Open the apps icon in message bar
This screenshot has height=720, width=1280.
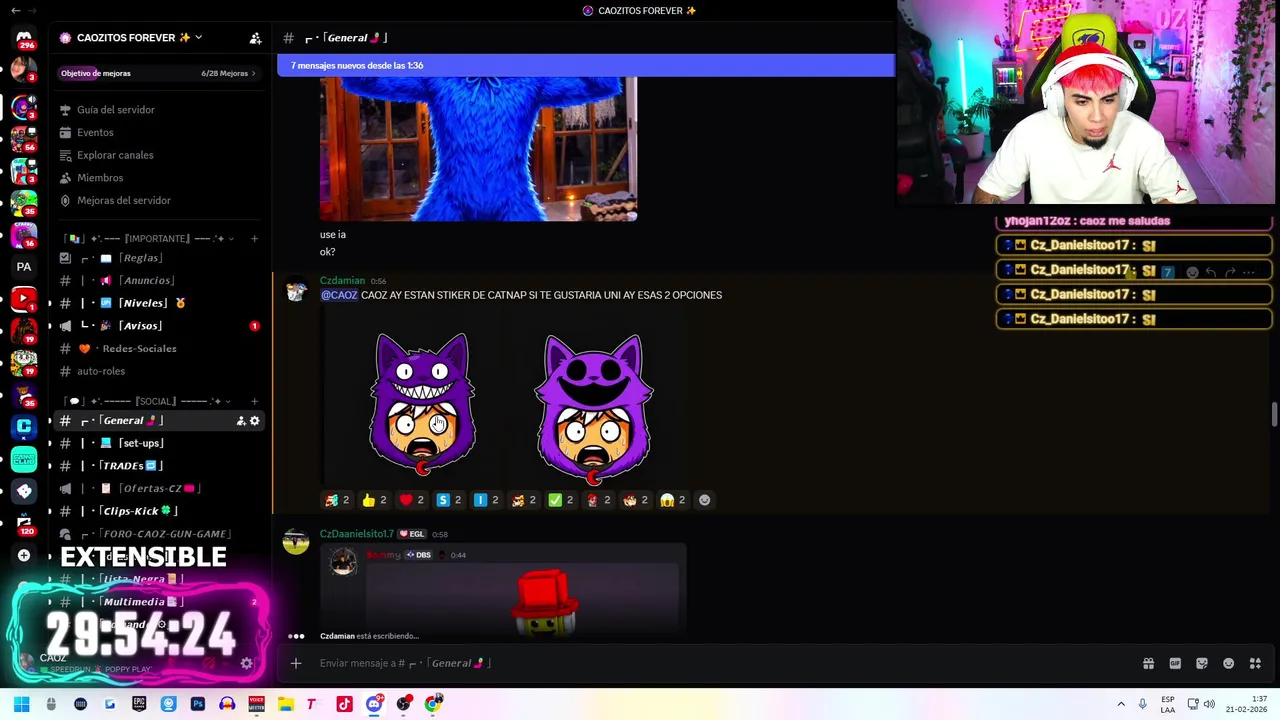(x=1255, y=663)
